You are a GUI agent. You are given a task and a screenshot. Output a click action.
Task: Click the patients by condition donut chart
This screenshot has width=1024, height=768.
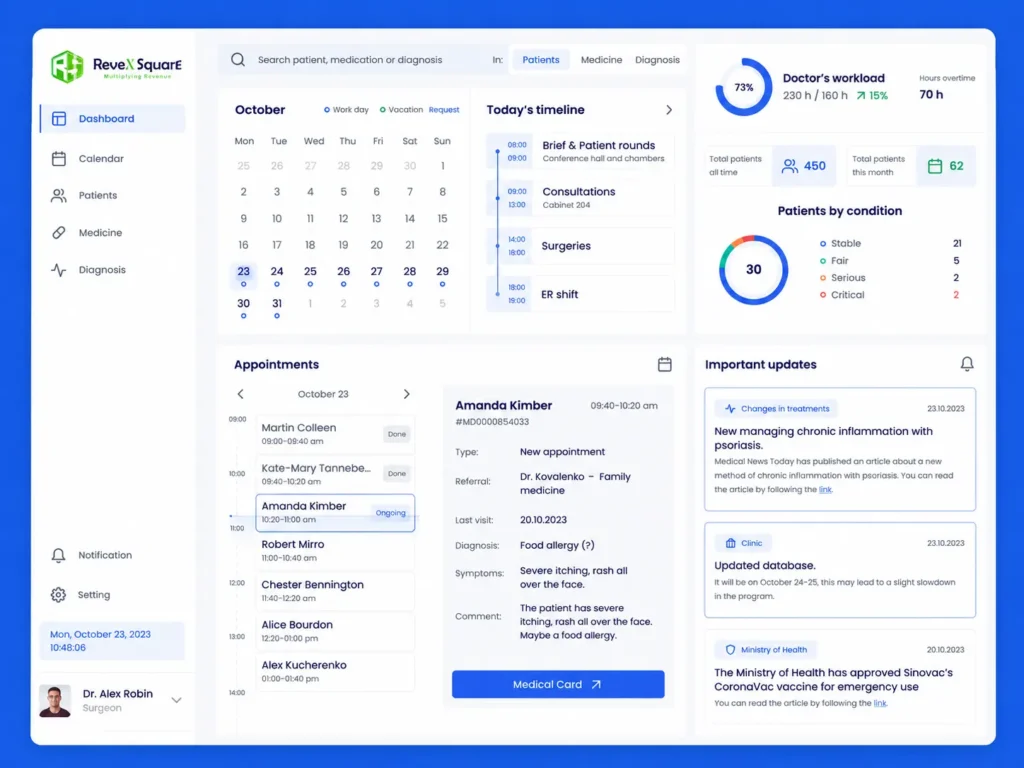point(754,270)
